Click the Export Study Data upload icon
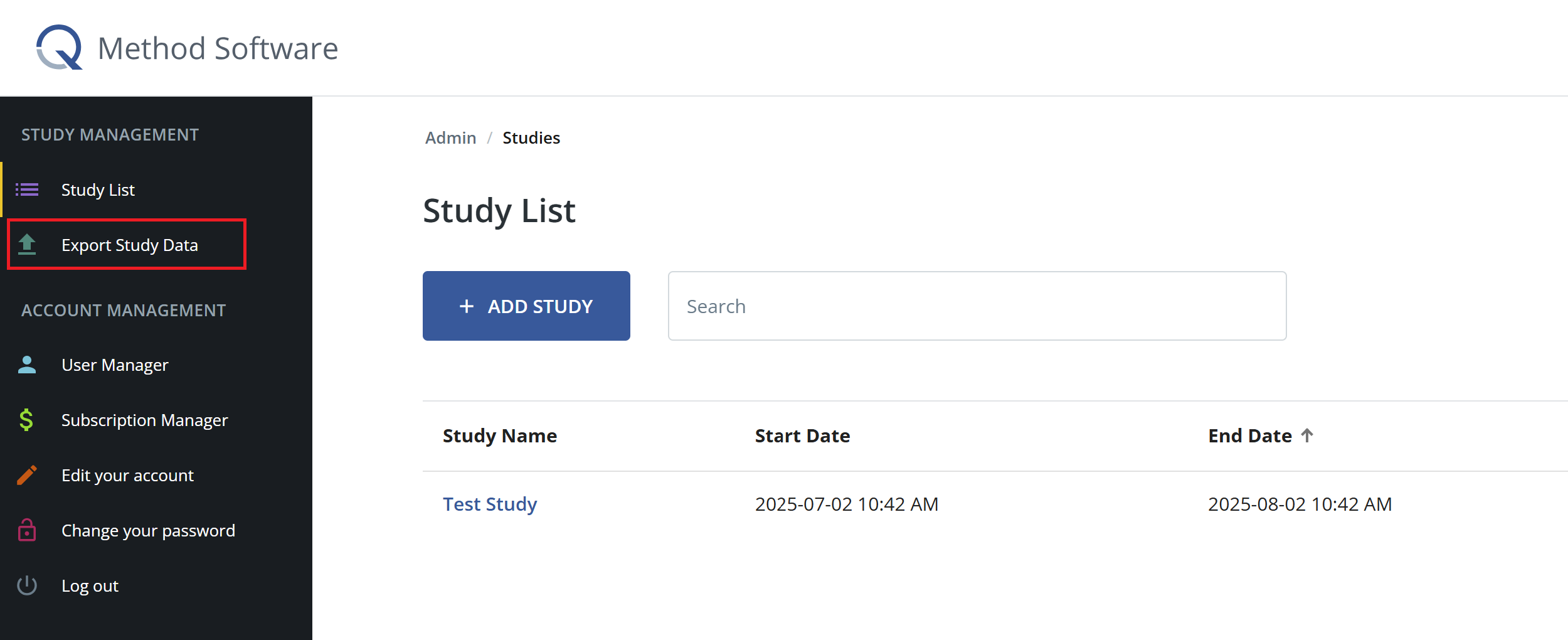 (x=26, y=245)
